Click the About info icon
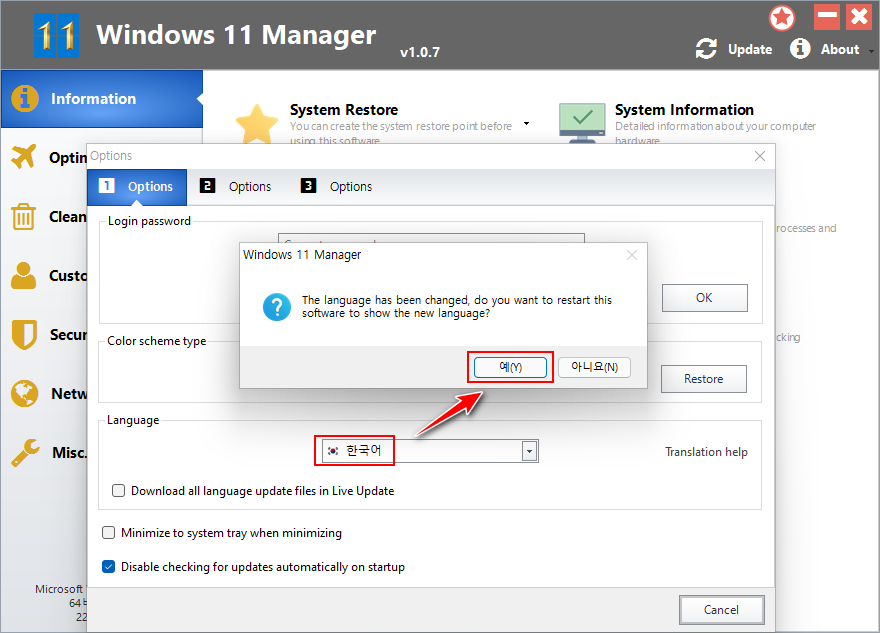 [800, 49]
